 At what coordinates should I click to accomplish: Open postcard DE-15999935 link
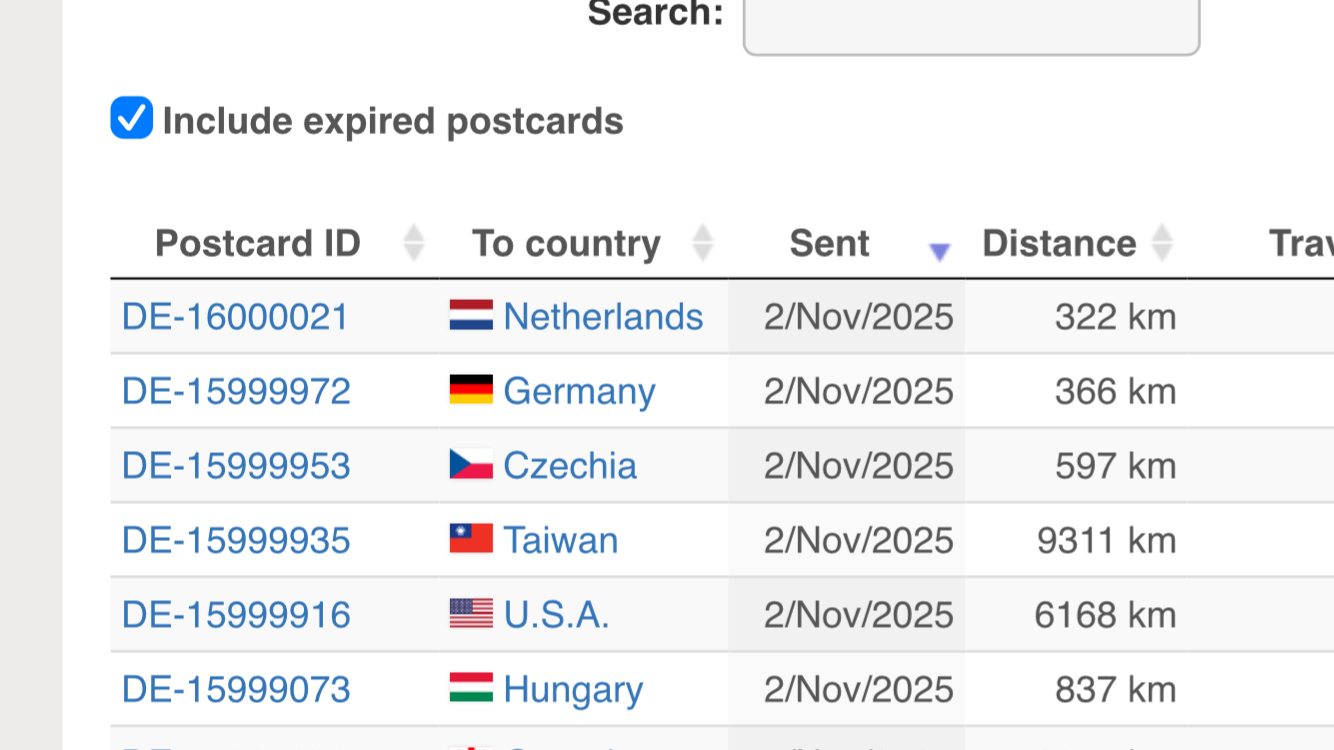click(x=236, y=540)
